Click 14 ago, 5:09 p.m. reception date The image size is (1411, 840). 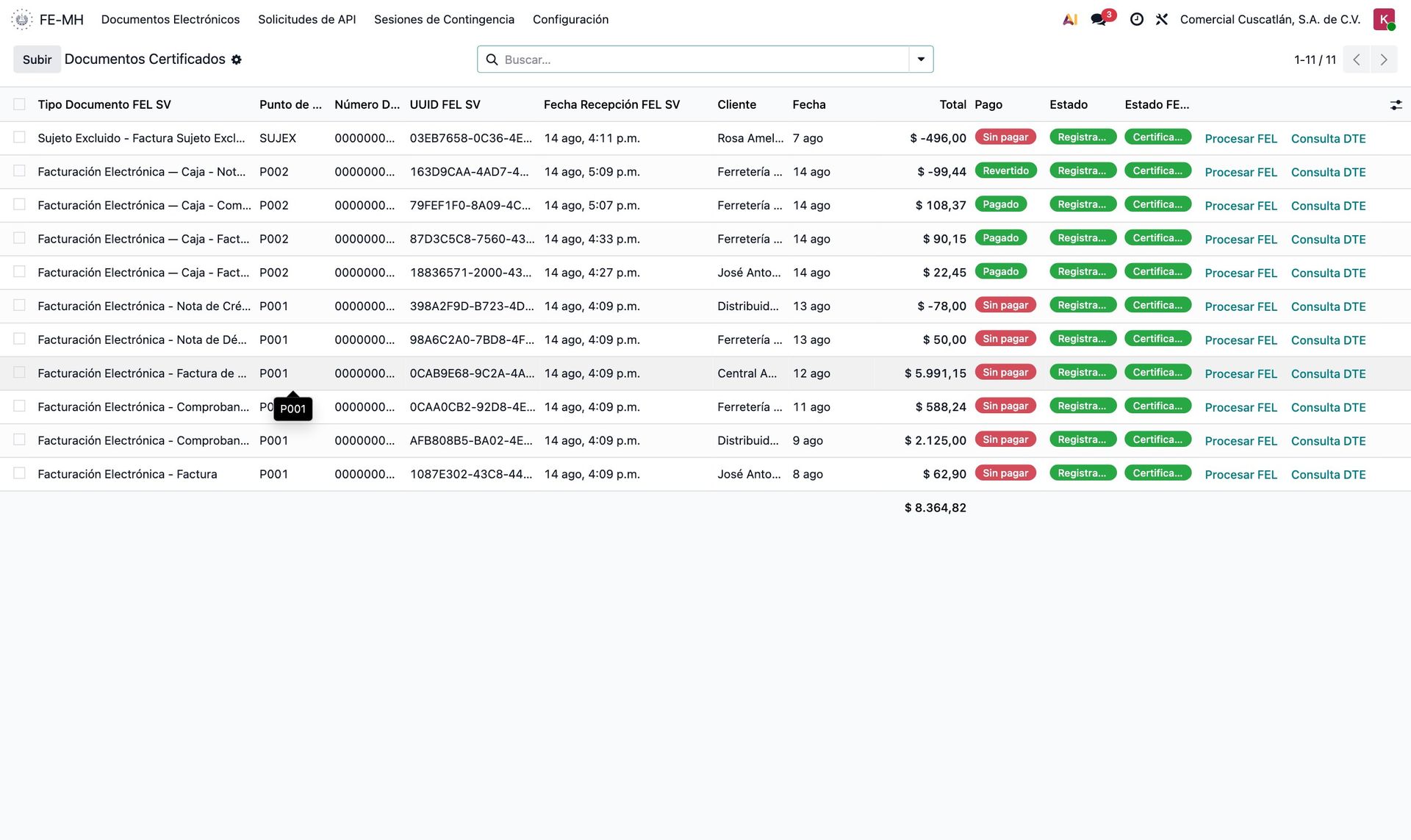(592, 172)
